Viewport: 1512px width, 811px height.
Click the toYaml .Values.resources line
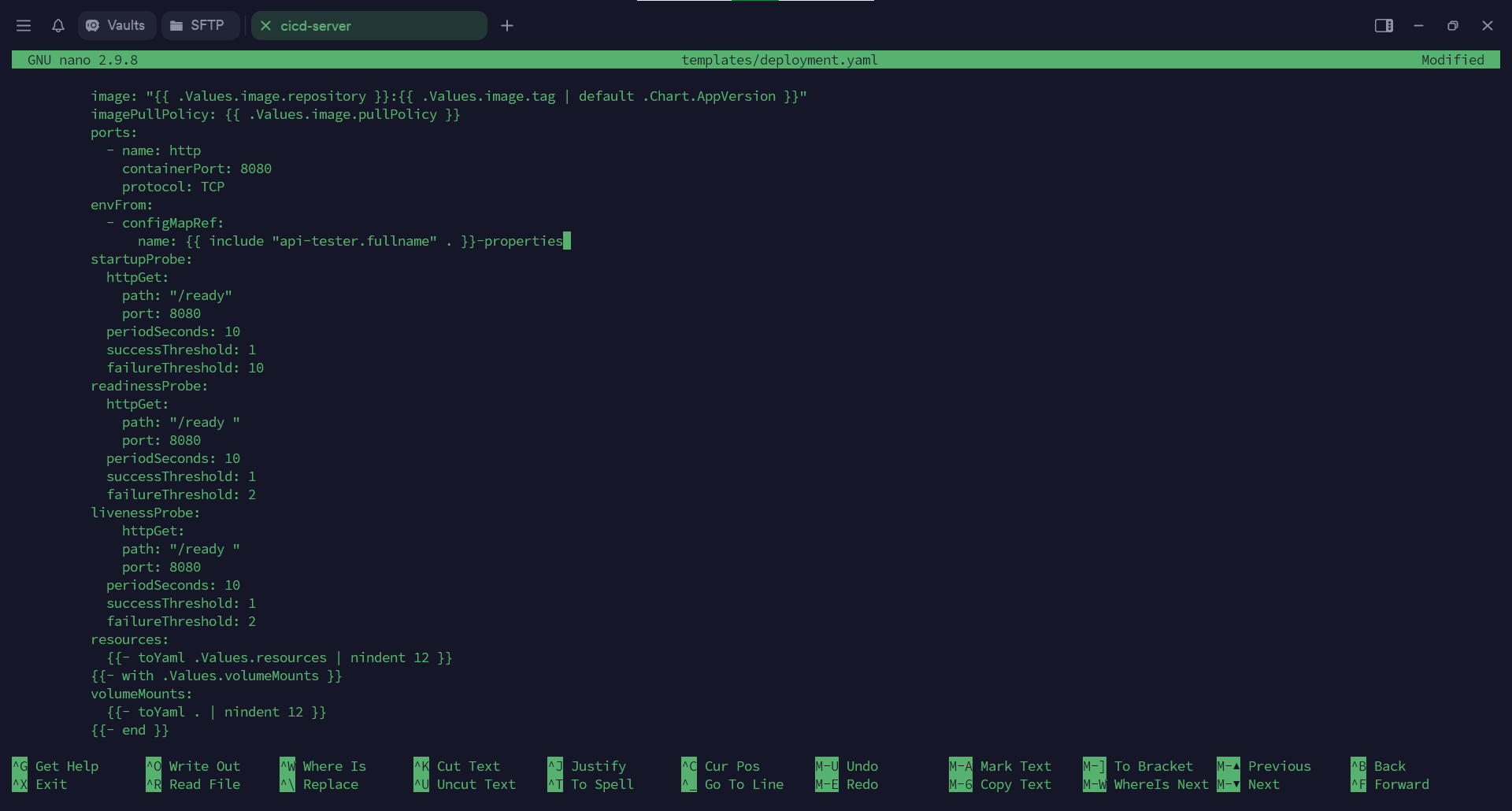(x=280, y=657)
